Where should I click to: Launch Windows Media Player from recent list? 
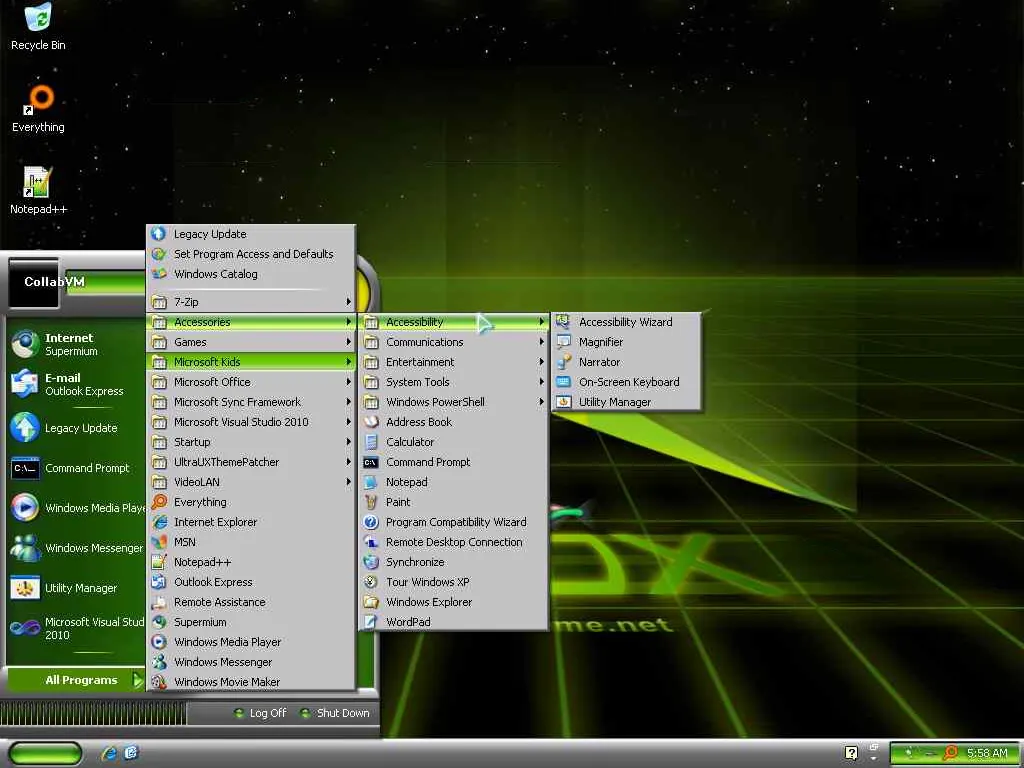(x=76, y=508)
